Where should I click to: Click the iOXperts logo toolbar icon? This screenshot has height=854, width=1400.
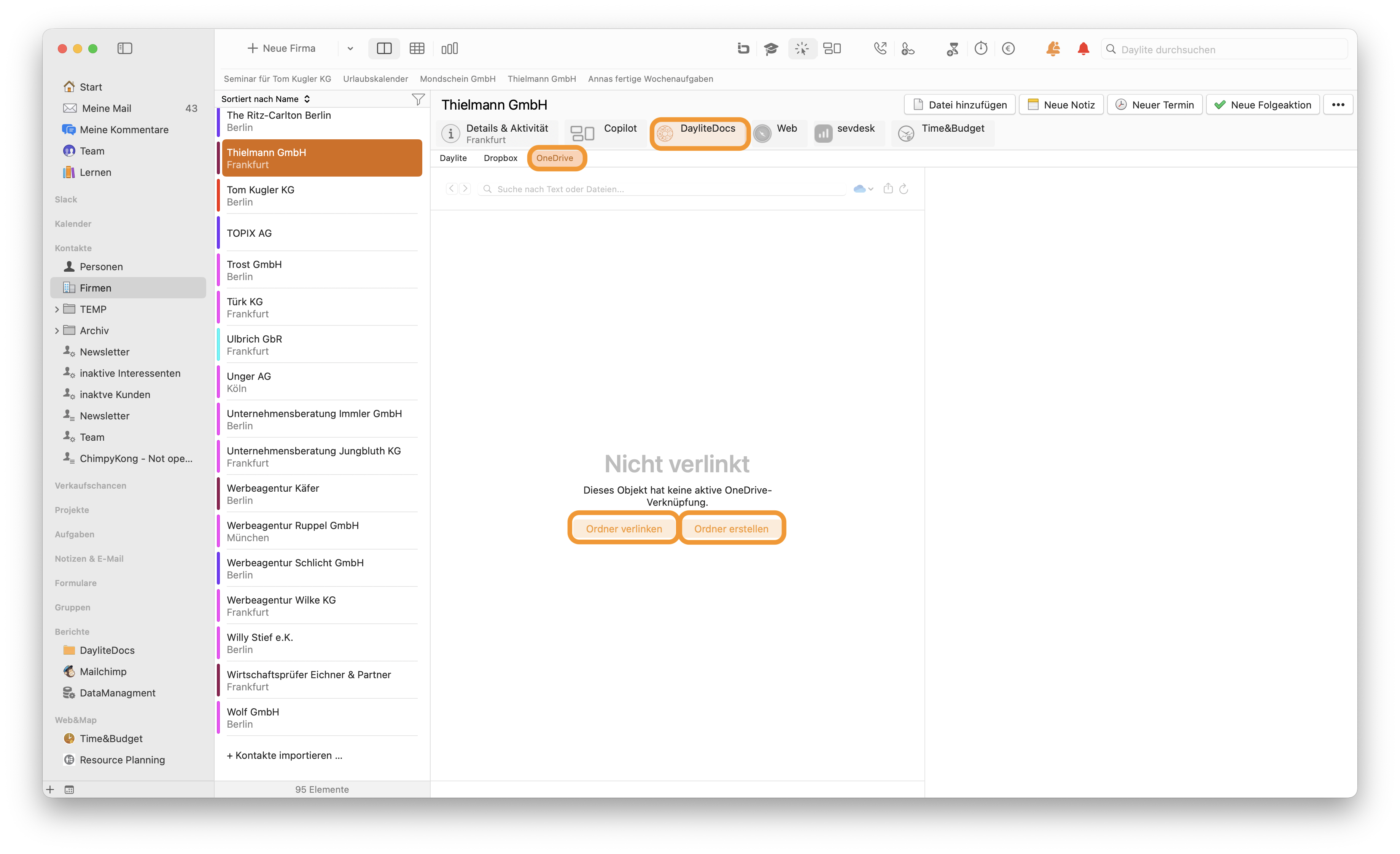point(743,48)
